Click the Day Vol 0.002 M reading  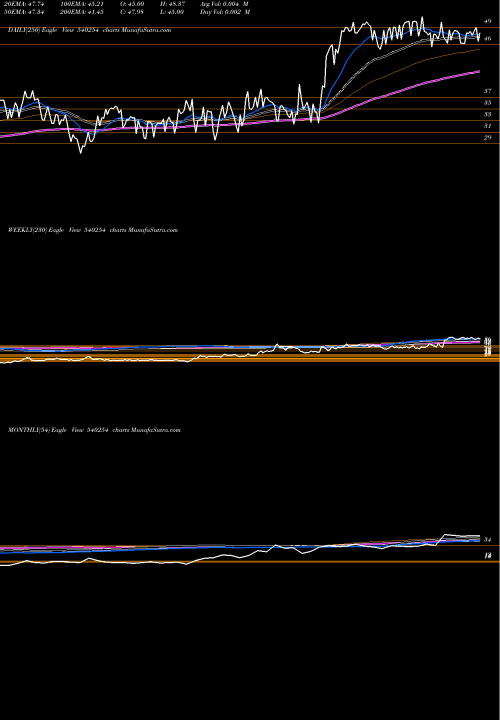(x=225, y=12)
